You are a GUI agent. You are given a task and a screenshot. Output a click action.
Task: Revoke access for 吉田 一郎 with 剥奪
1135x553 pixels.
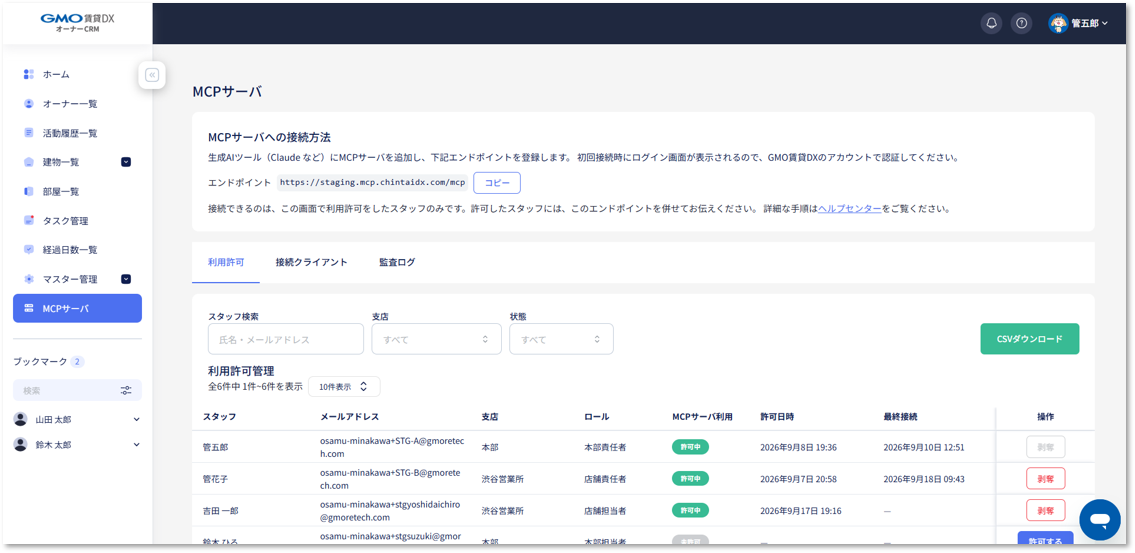pyautogui.click(x=1045, y=510)
